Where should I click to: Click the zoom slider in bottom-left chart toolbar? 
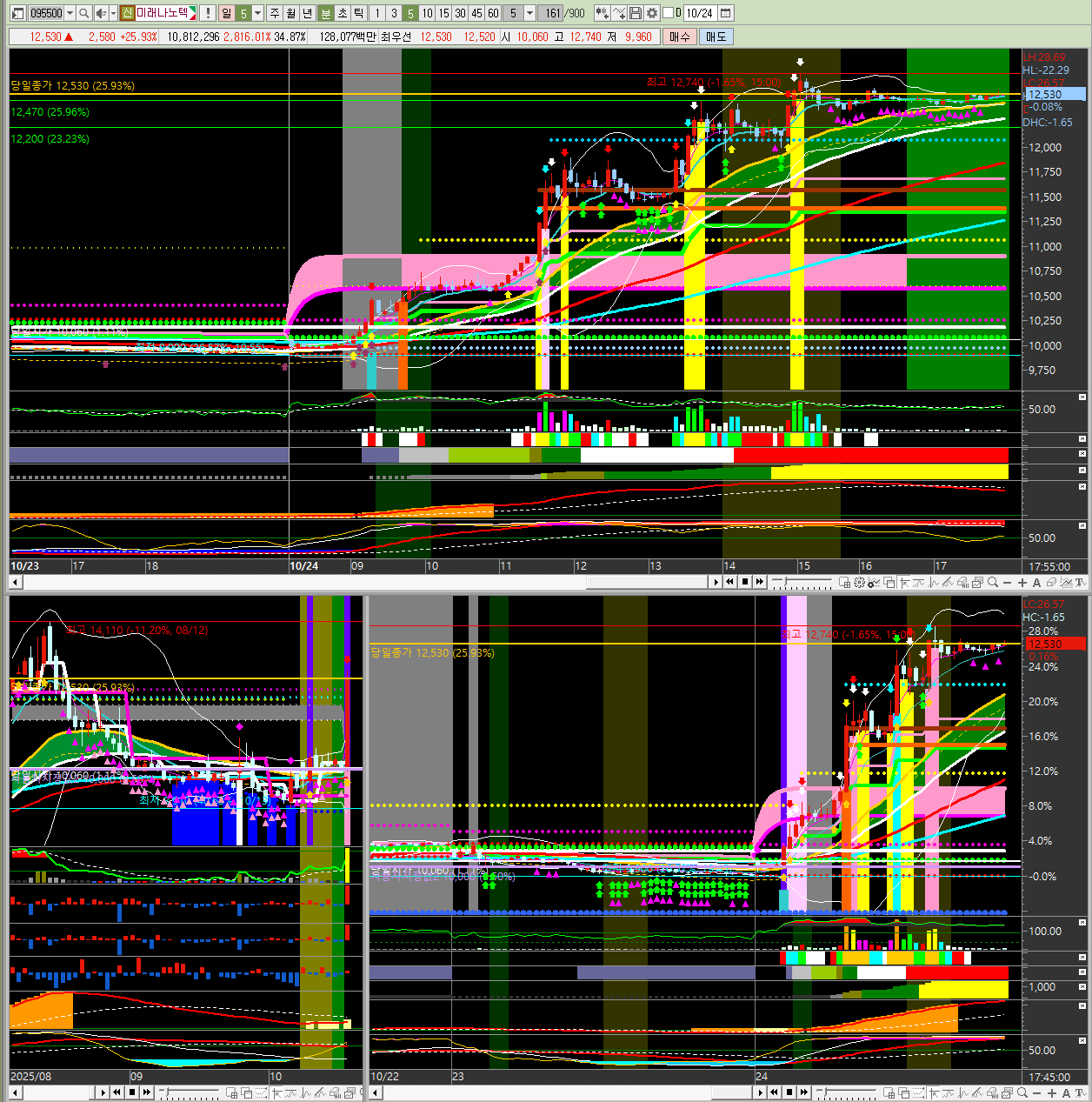[x=190, y=1092]
